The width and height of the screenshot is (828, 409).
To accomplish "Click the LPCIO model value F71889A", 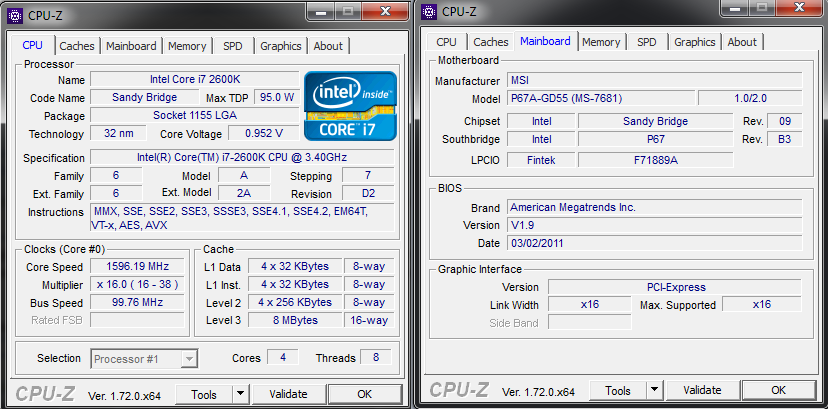I will (x=655, y=160).
